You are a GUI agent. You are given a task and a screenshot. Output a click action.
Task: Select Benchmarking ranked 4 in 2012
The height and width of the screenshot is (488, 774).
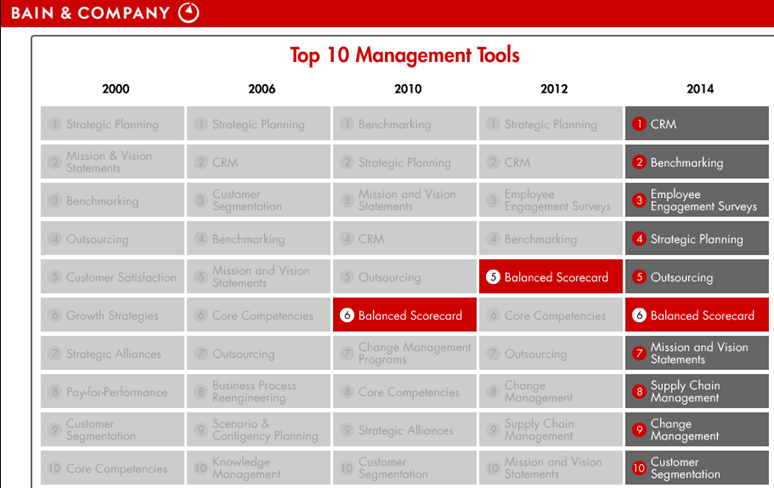[551, 238]
